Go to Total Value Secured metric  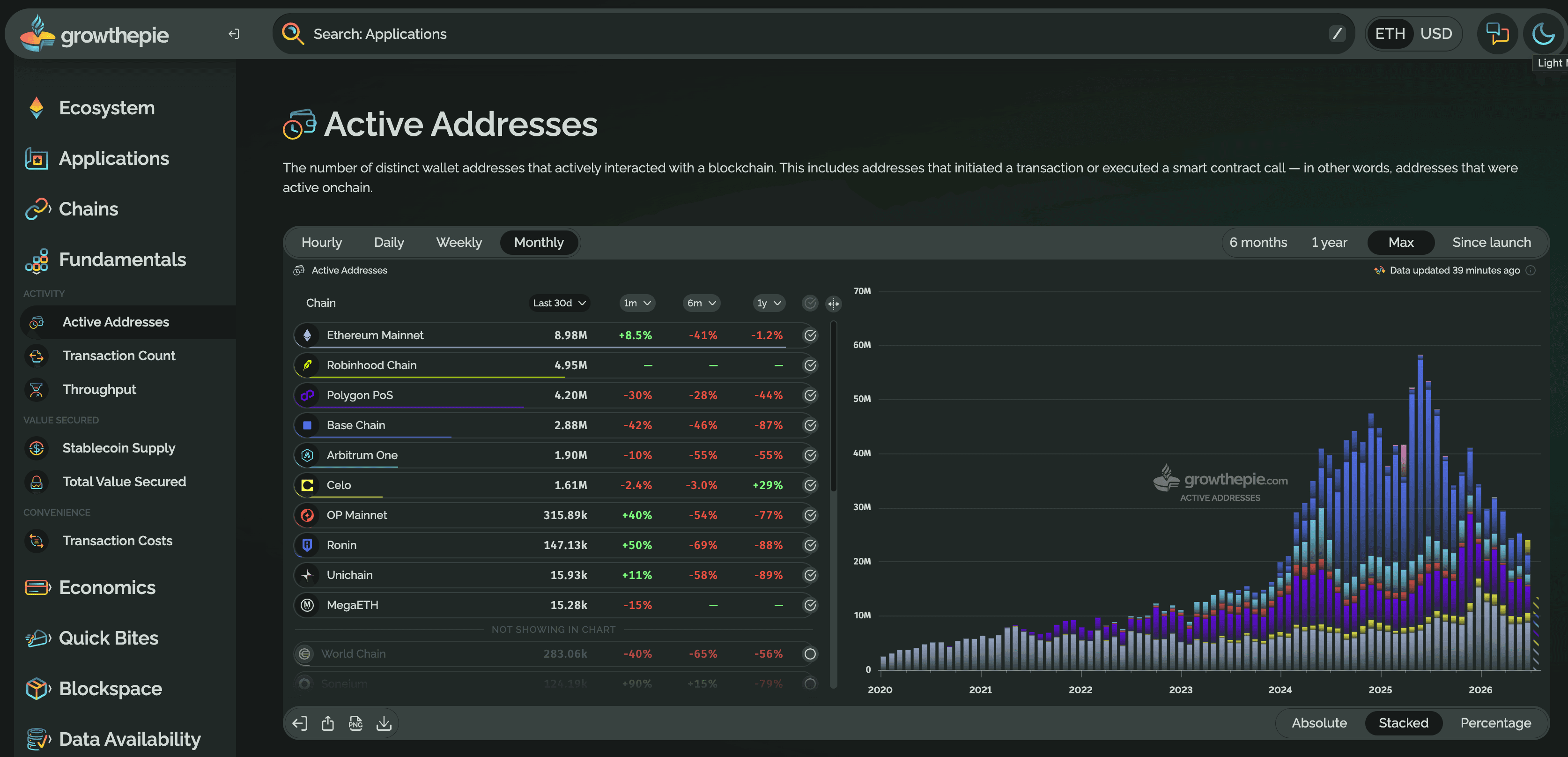click(x=124, y=482)
